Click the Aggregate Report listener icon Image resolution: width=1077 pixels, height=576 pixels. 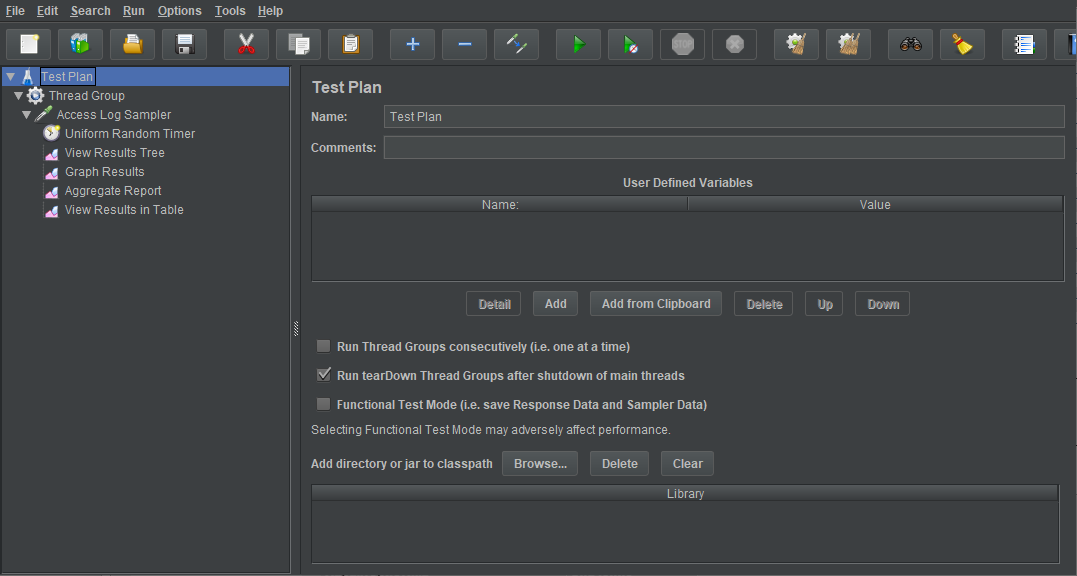[52, 192]
